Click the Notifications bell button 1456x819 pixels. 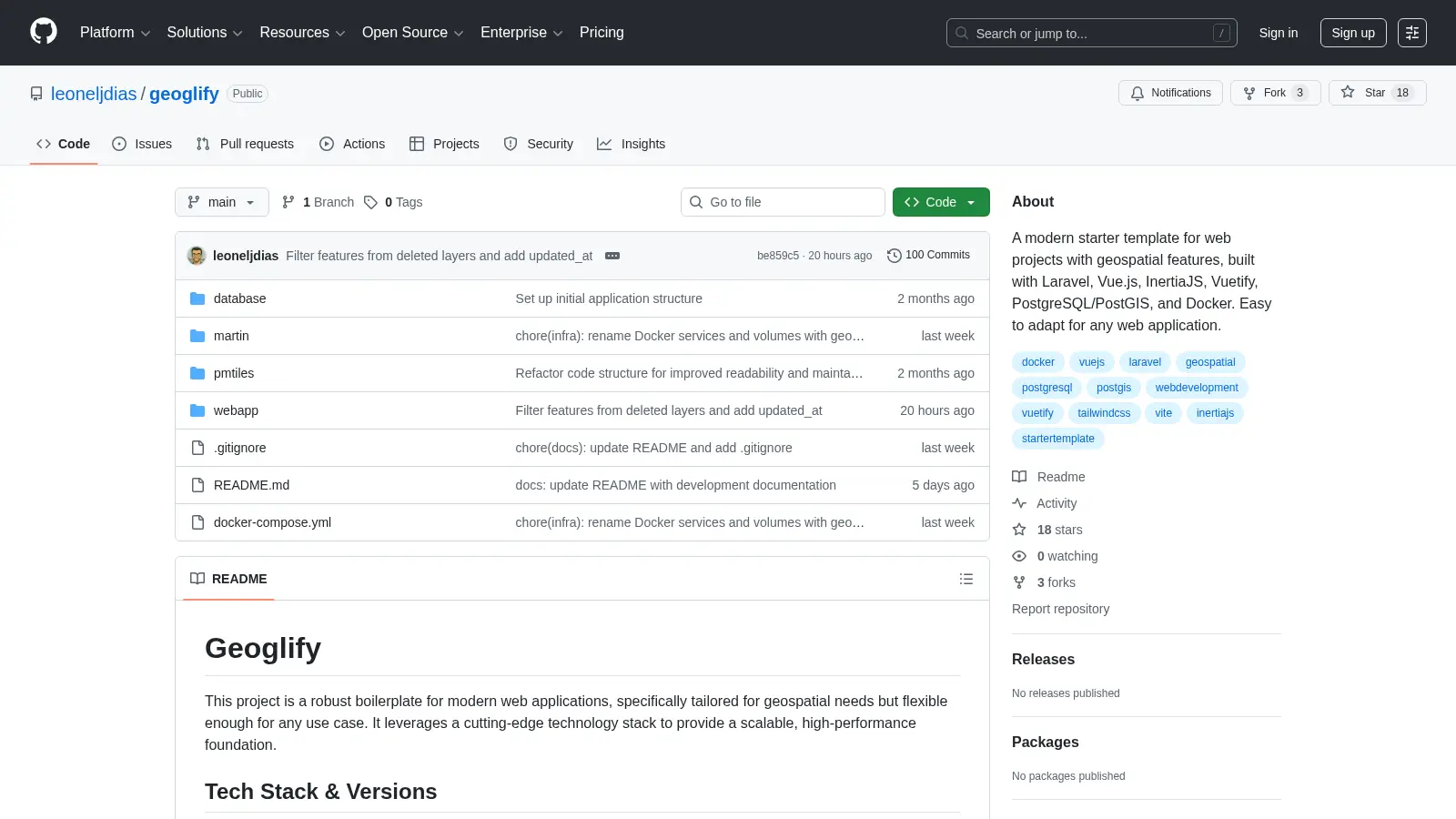(x=1170, y=93)
